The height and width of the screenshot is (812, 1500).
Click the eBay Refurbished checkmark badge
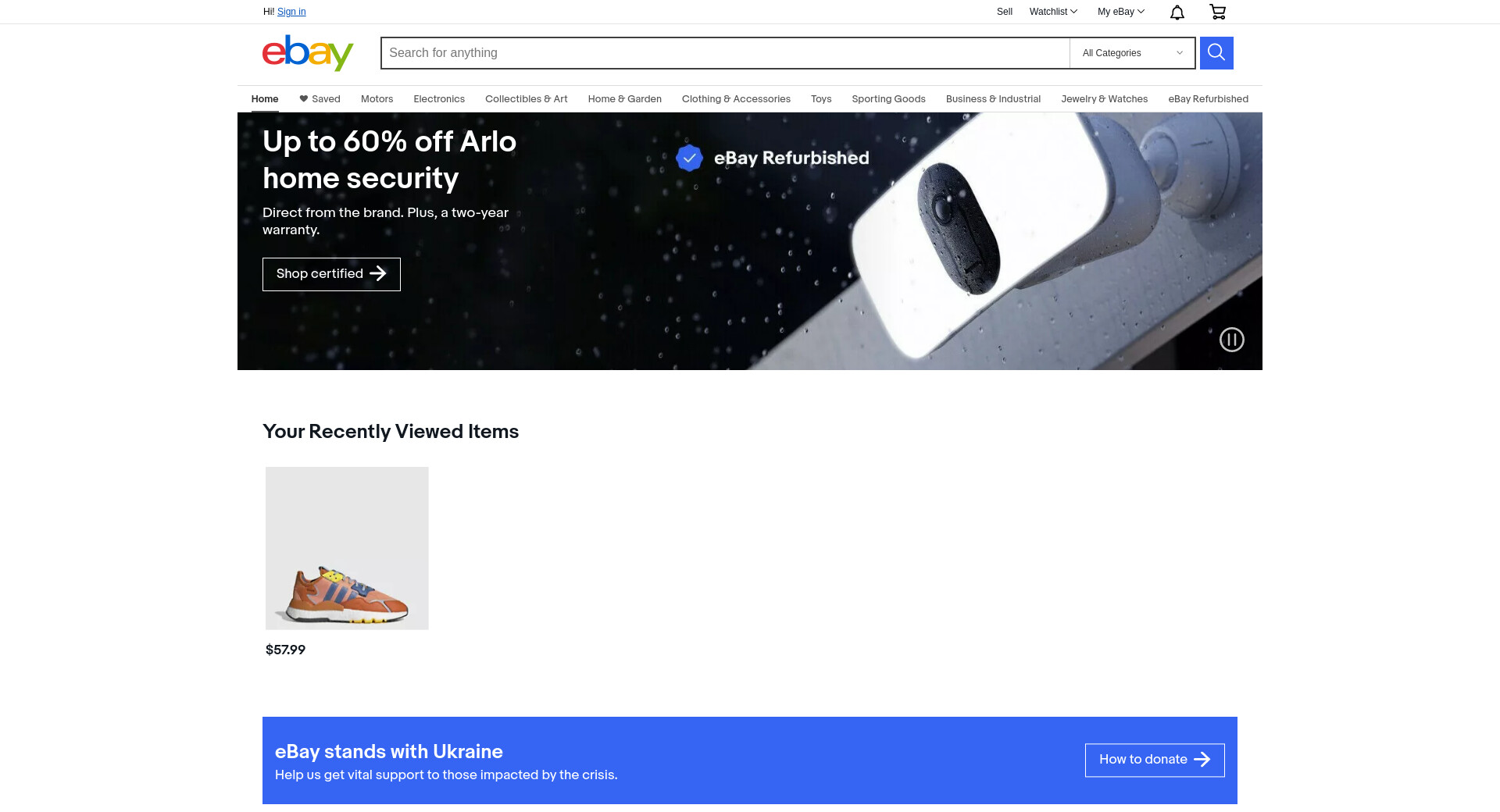pyautogui.click(x=689, y=158)
